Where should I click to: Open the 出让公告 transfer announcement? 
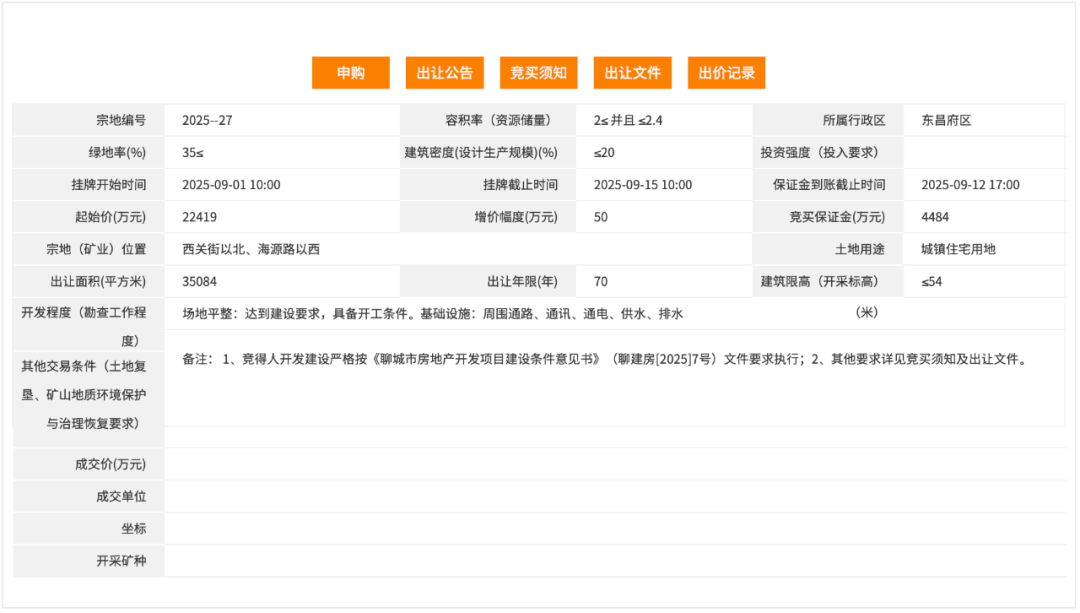(444, 72)
